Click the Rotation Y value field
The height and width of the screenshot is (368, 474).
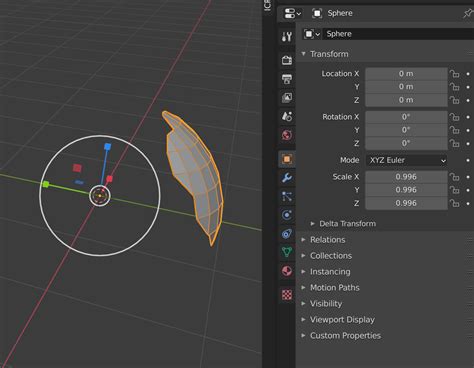[x=406, y=130]
